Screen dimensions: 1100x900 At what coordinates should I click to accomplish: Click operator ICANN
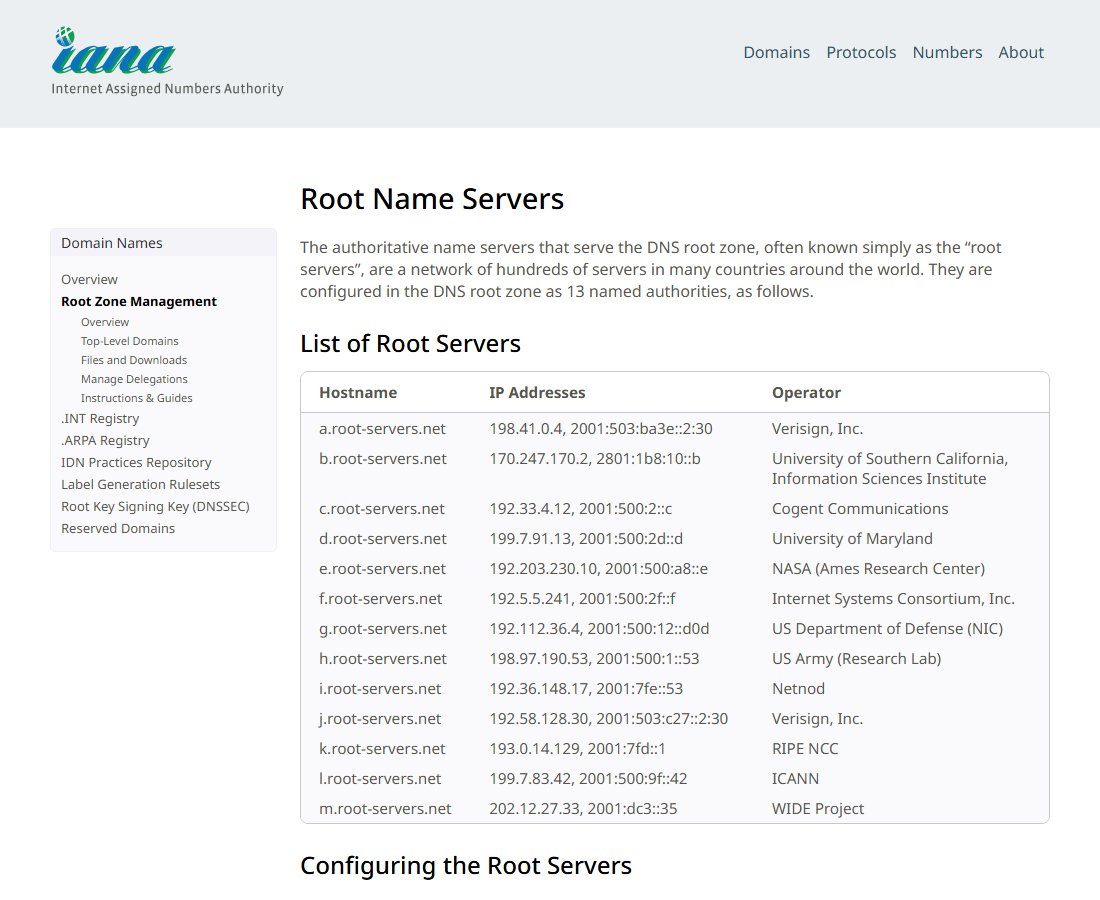tap(796, 779)
